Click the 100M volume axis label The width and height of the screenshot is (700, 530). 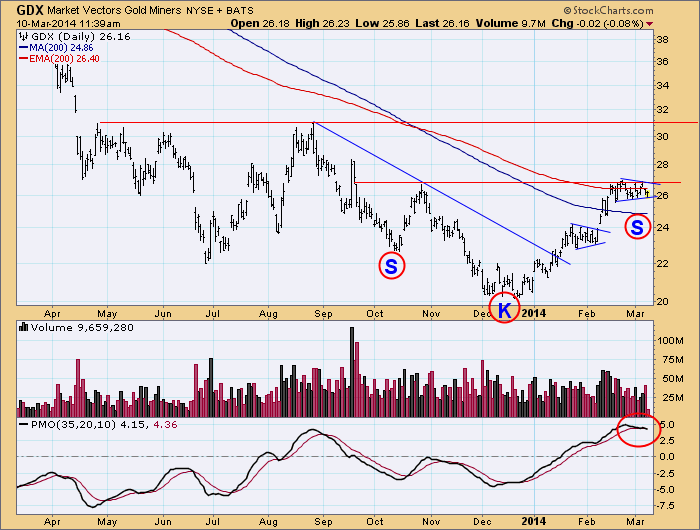click(670, 341)
